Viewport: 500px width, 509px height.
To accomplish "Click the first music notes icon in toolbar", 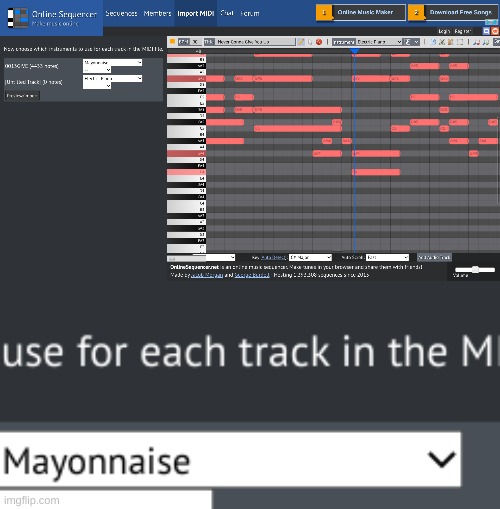I will click(x=477, y=42).
